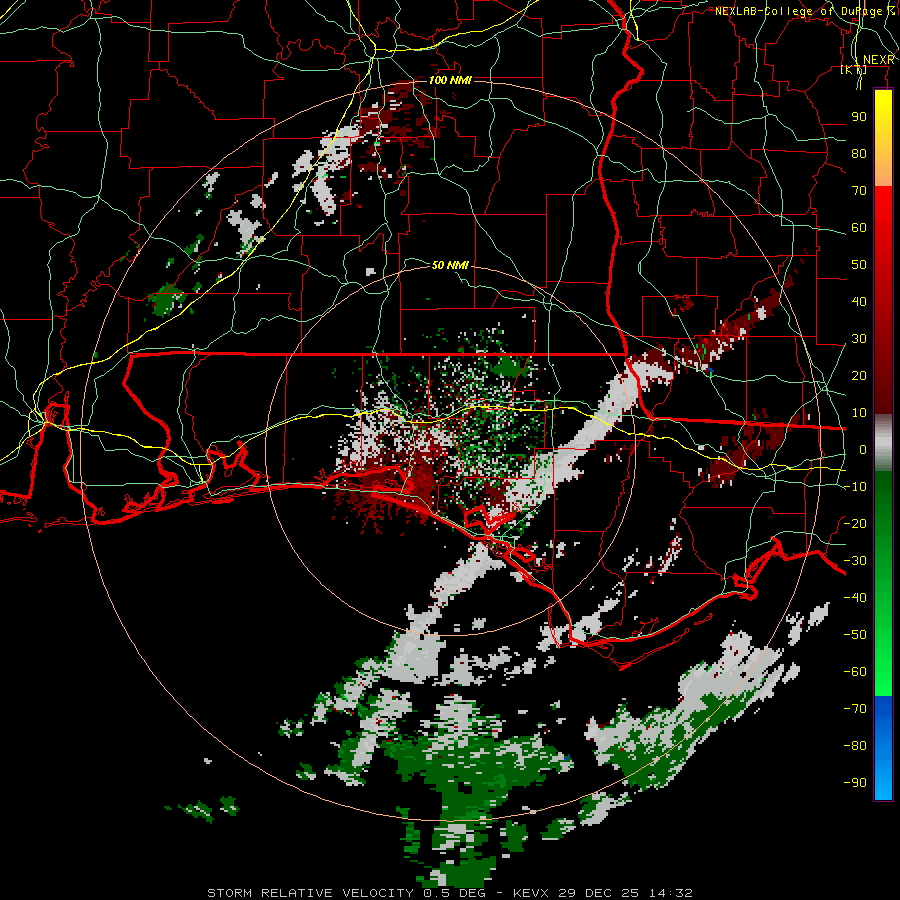The height and width of the screenshot is (900, 900).
Task: Click the bright green segment of velocity scale
Action: 883,649
